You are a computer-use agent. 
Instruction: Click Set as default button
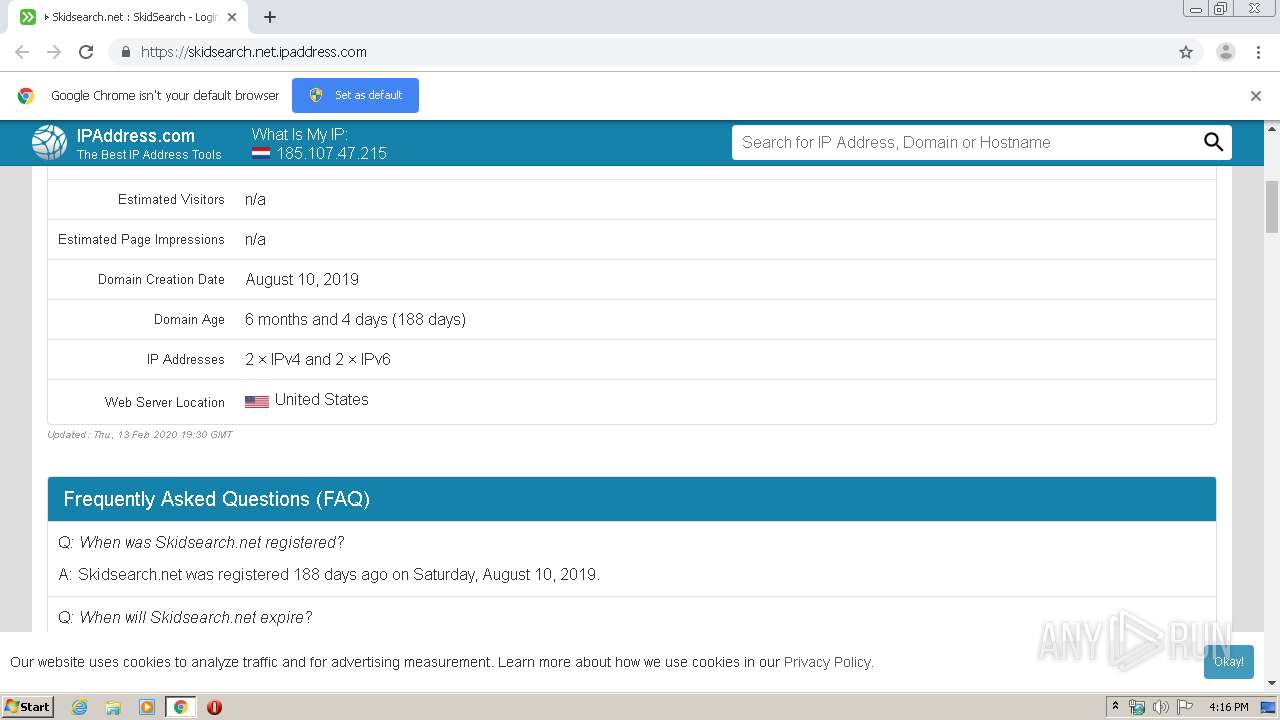click(355, 95)
